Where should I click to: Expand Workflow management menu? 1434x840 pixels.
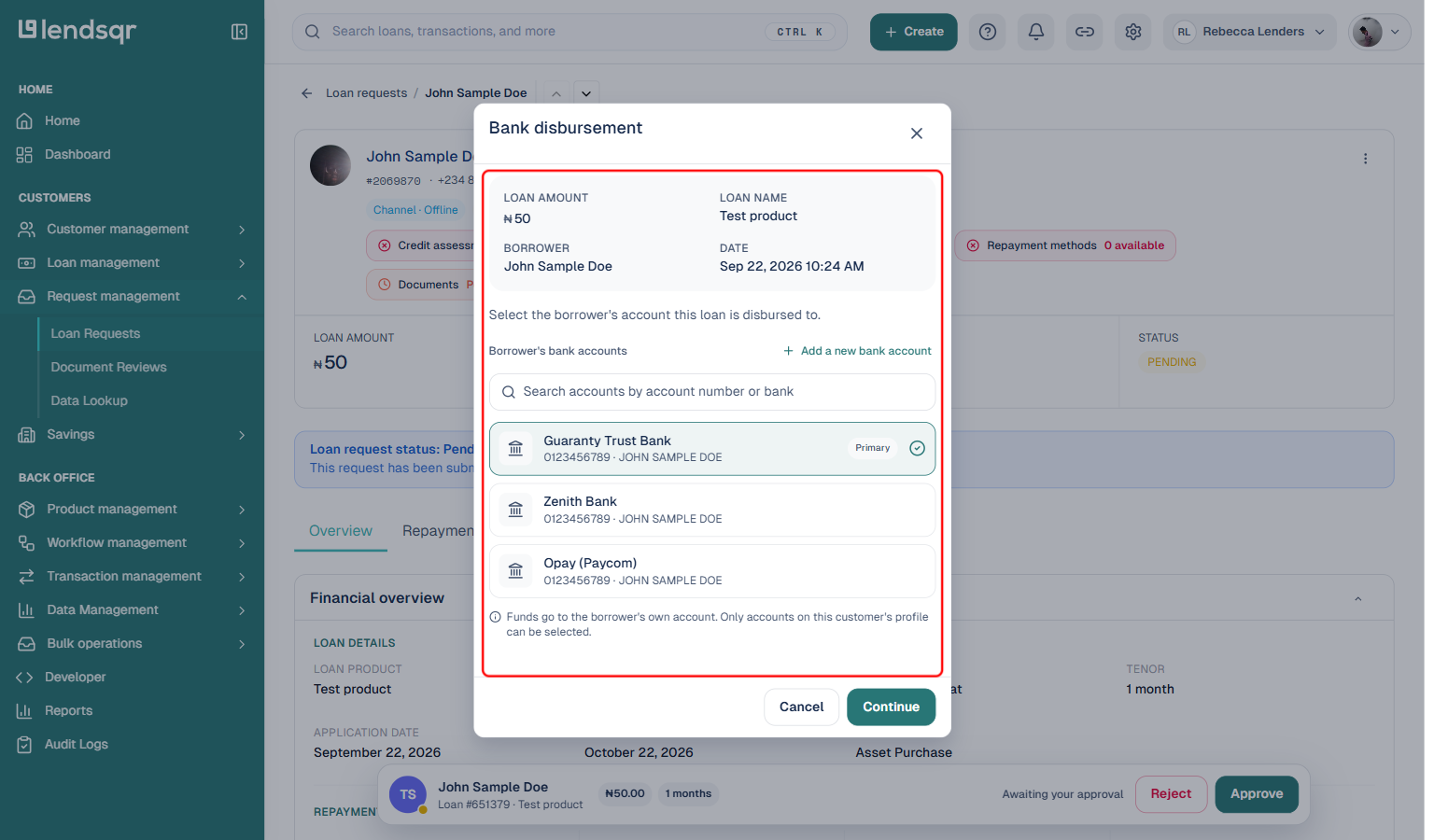click(132, 543)
